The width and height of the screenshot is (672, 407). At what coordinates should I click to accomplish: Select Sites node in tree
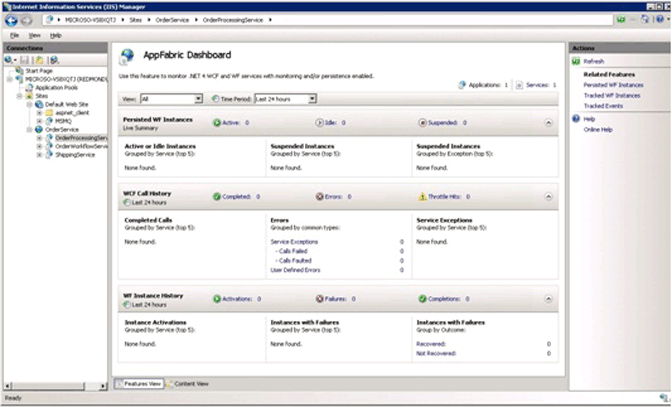[41, 96]
